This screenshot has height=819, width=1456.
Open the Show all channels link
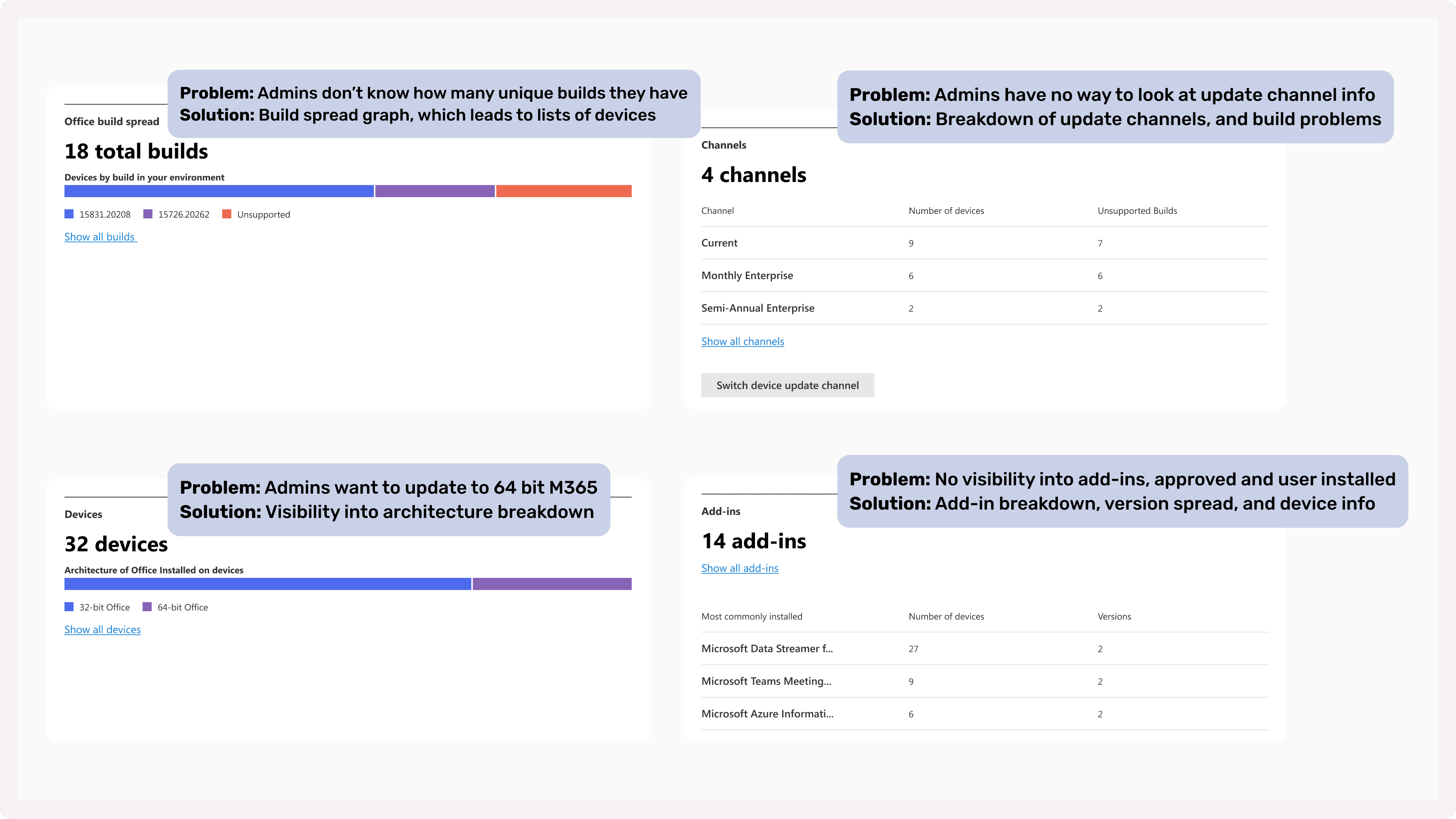point(742,341)
